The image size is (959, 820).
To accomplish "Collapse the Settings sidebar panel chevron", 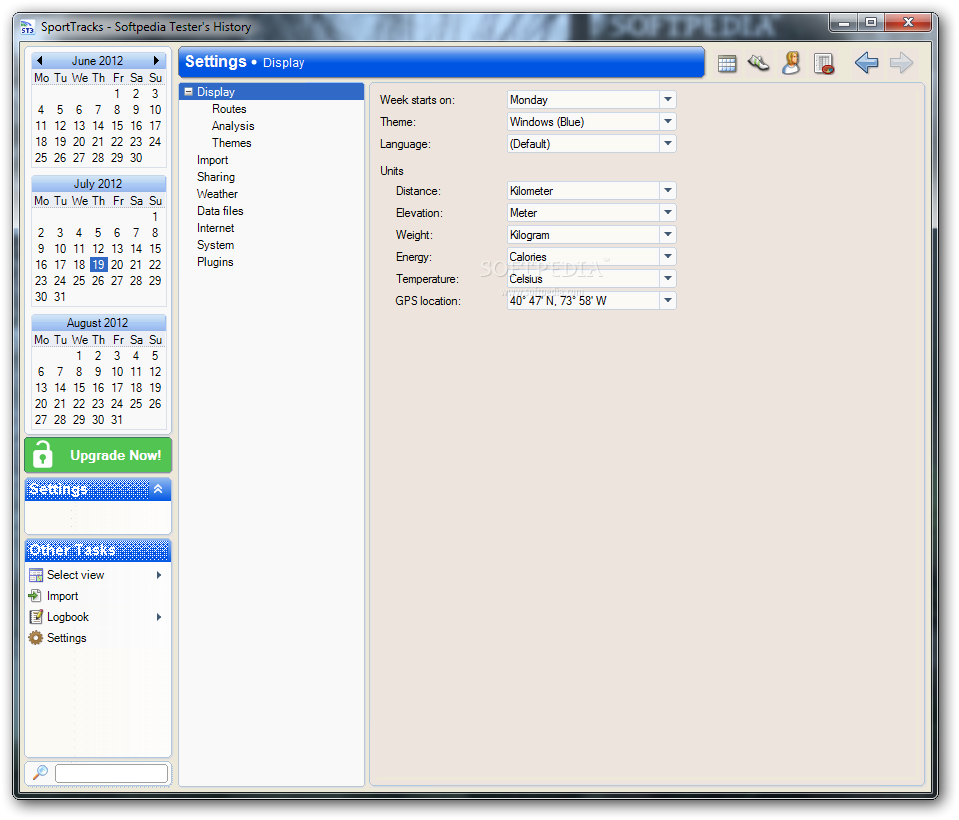I will pyautogui.click(x=158, y=489).
